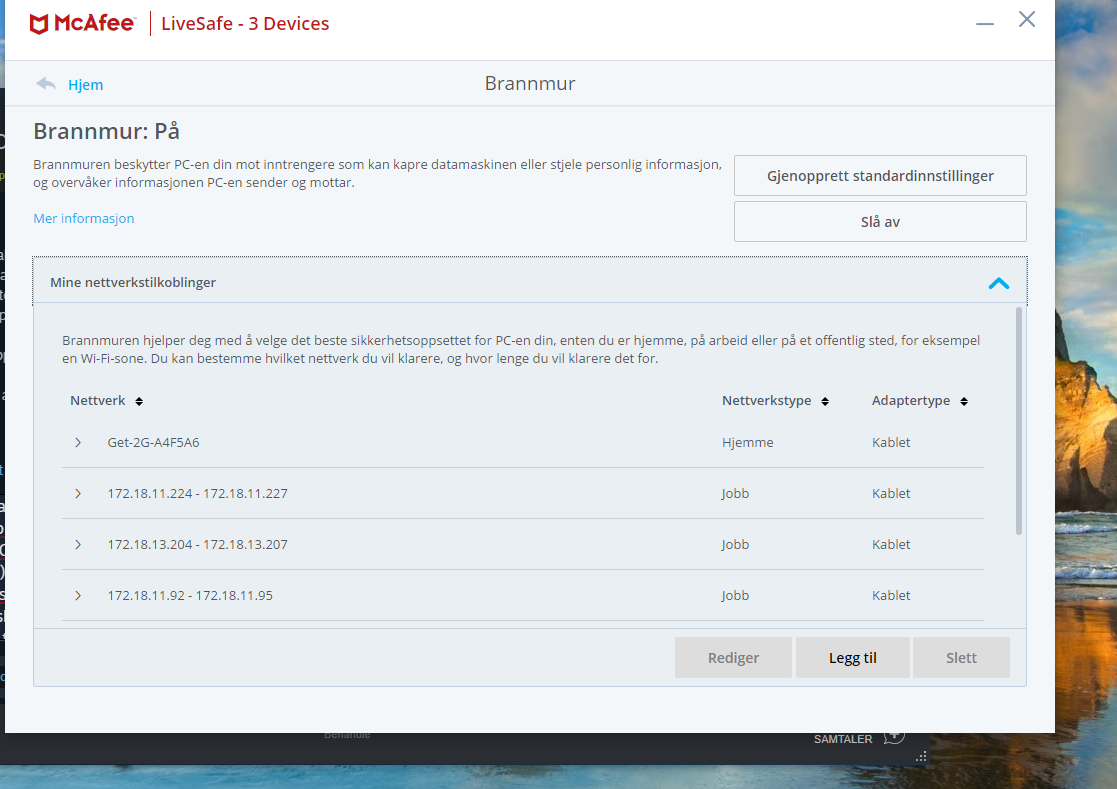Click Kablet adapter for 172.18.11.92 row

[891, 595]
